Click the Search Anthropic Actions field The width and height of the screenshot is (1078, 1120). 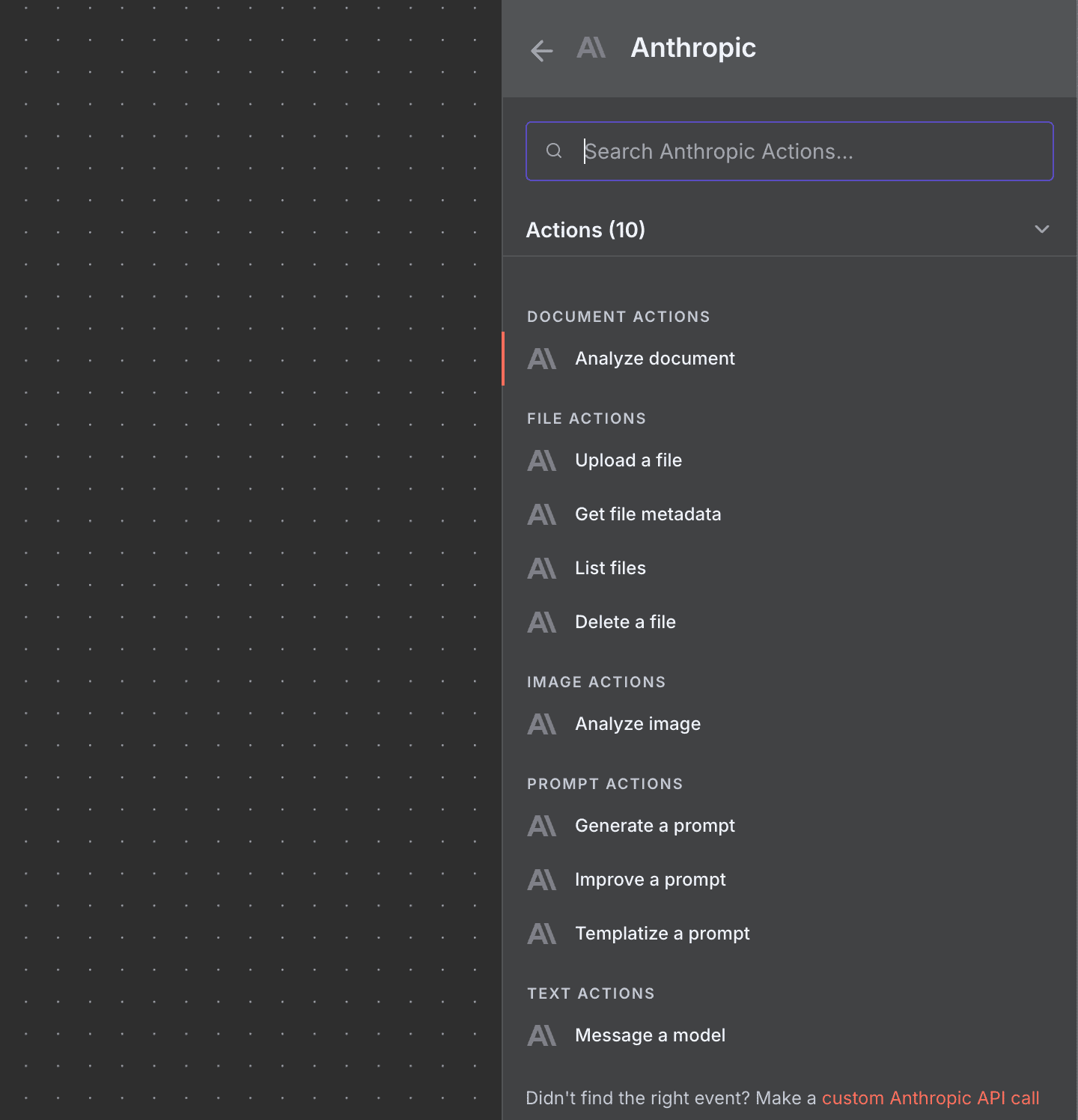coord(790,151)
